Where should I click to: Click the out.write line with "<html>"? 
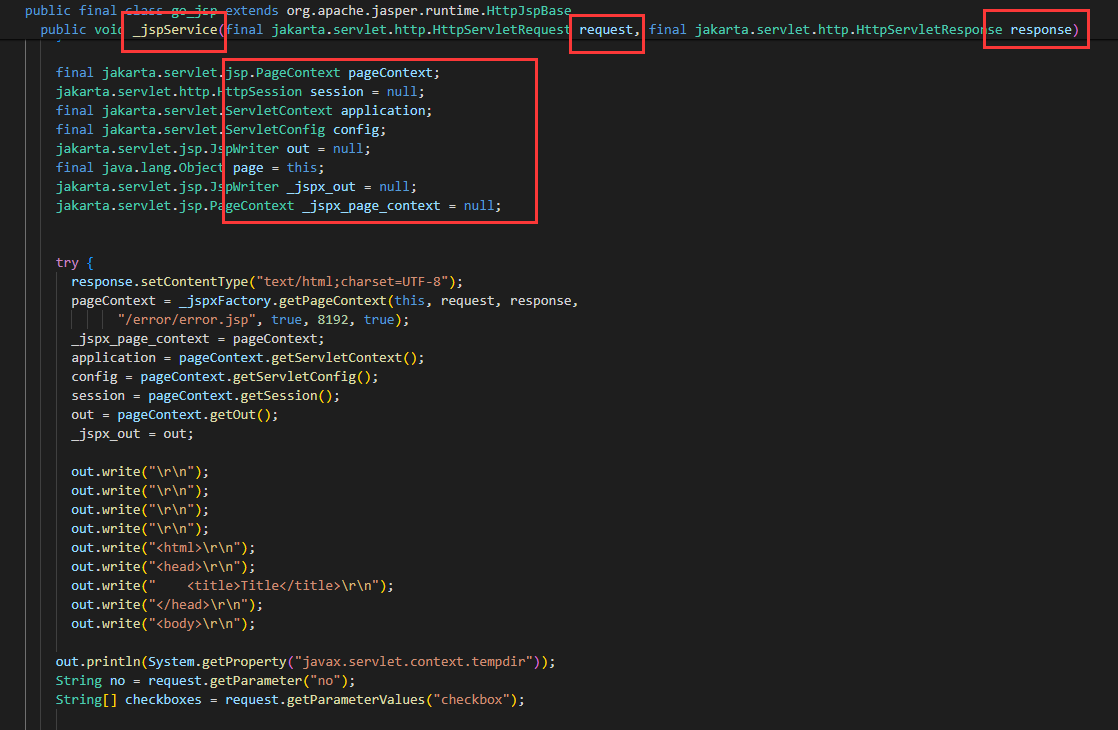[163, 548]
